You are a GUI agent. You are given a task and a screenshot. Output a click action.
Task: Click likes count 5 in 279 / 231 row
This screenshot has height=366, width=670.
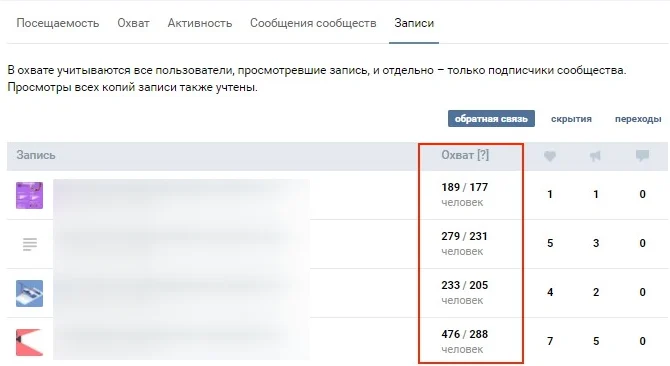550,243
